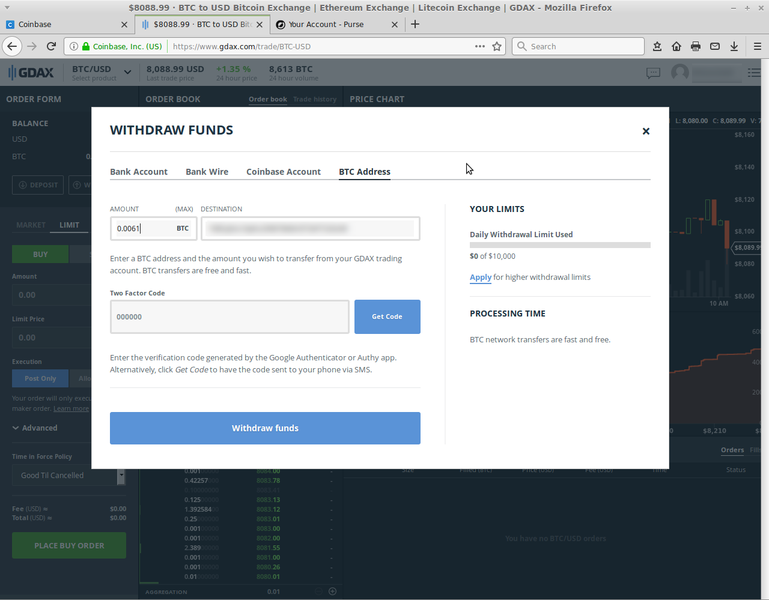The height and width of the screenshot is (600, 769).
Task: Click the order Amount field
Action: point(51,295)
